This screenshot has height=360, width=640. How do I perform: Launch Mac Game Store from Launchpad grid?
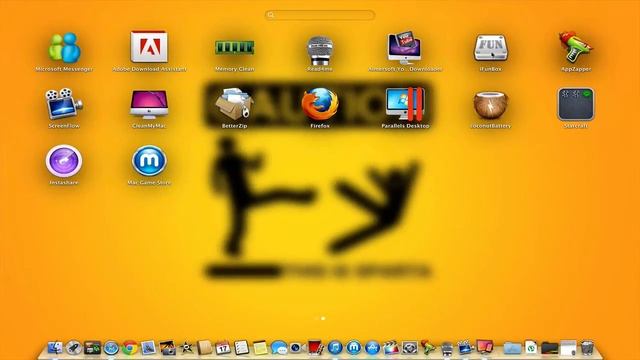coord(149,161)
